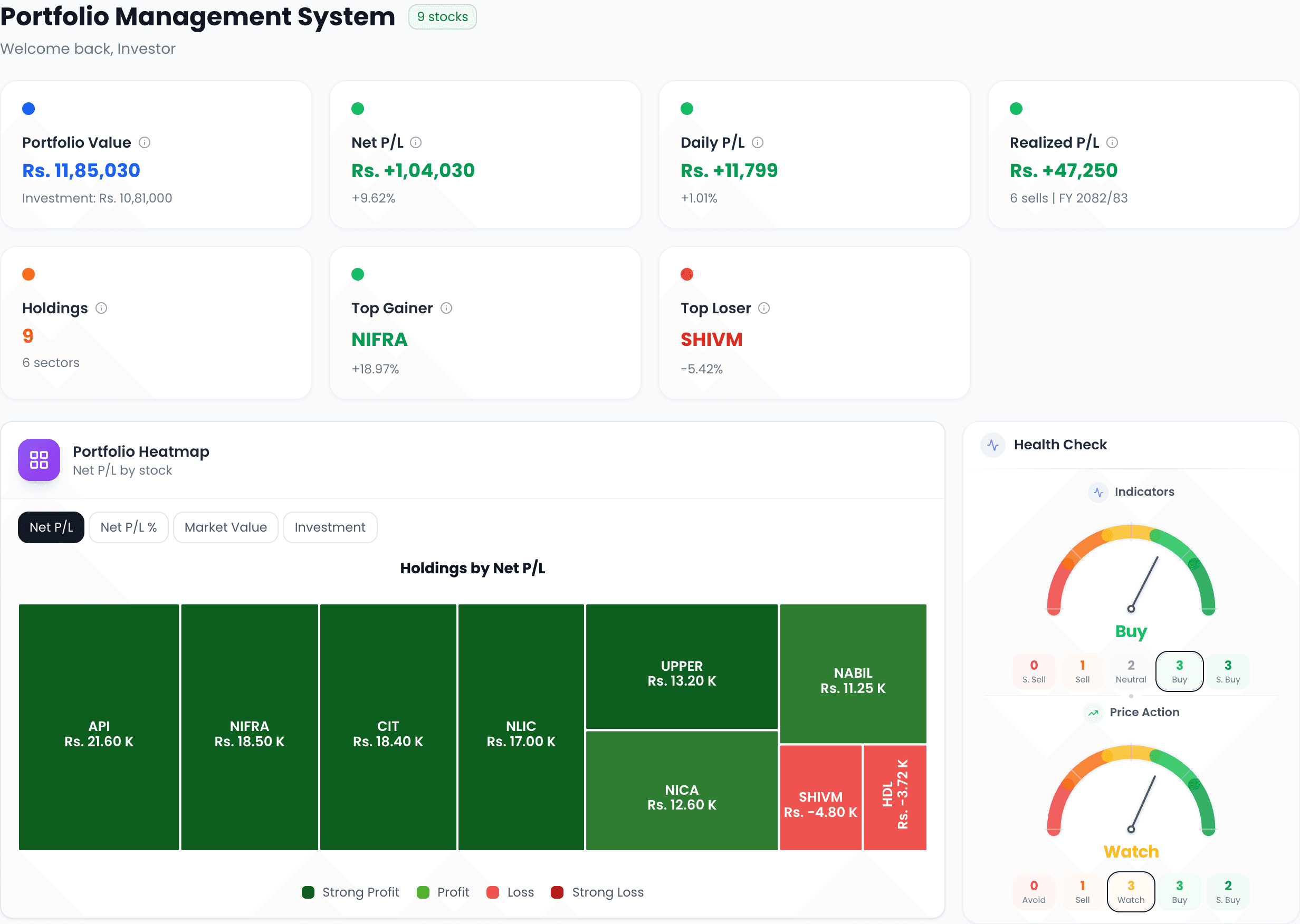Click the info icon beside Daily P/L
1300x924 pixels.
click(x=758, y=142)
